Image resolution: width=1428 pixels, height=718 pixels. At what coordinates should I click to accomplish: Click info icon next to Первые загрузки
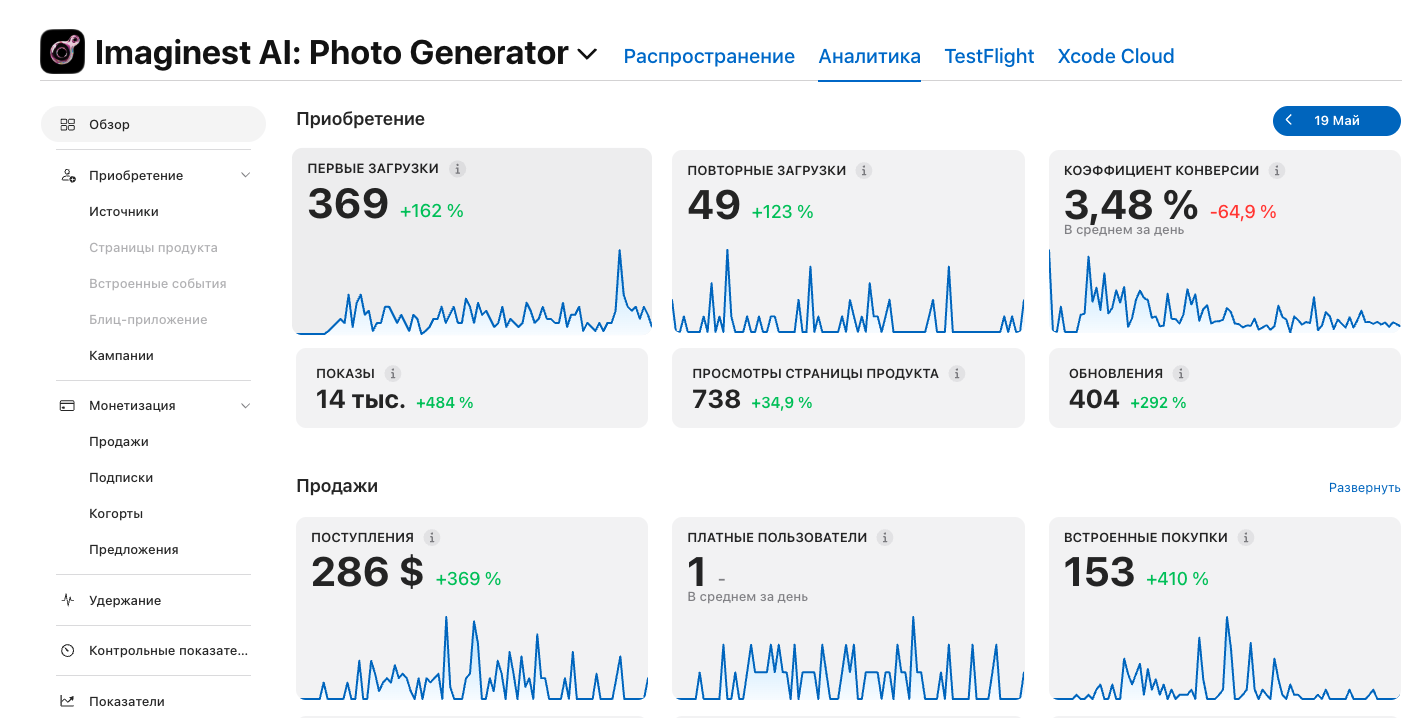point(458,170)
